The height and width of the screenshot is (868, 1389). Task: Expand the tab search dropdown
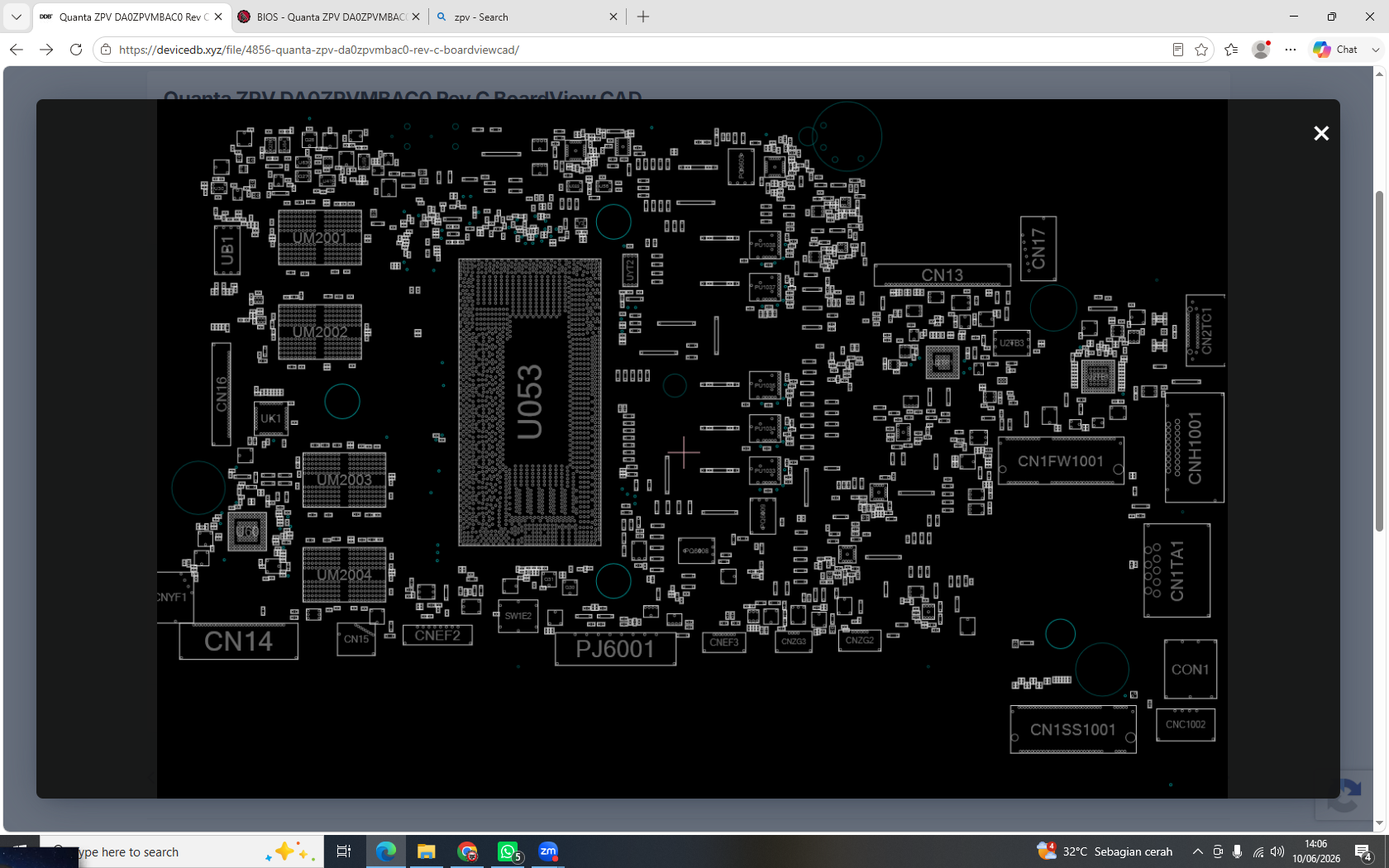[x=16, y=17]
